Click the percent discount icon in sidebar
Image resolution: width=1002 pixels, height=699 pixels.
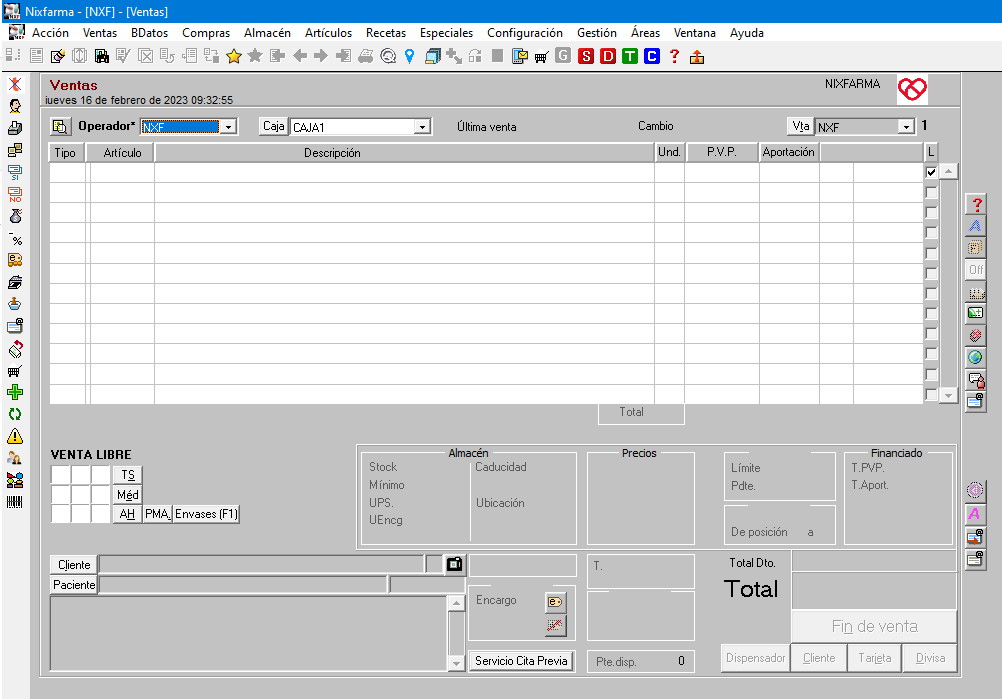click(x=15, y=240)
